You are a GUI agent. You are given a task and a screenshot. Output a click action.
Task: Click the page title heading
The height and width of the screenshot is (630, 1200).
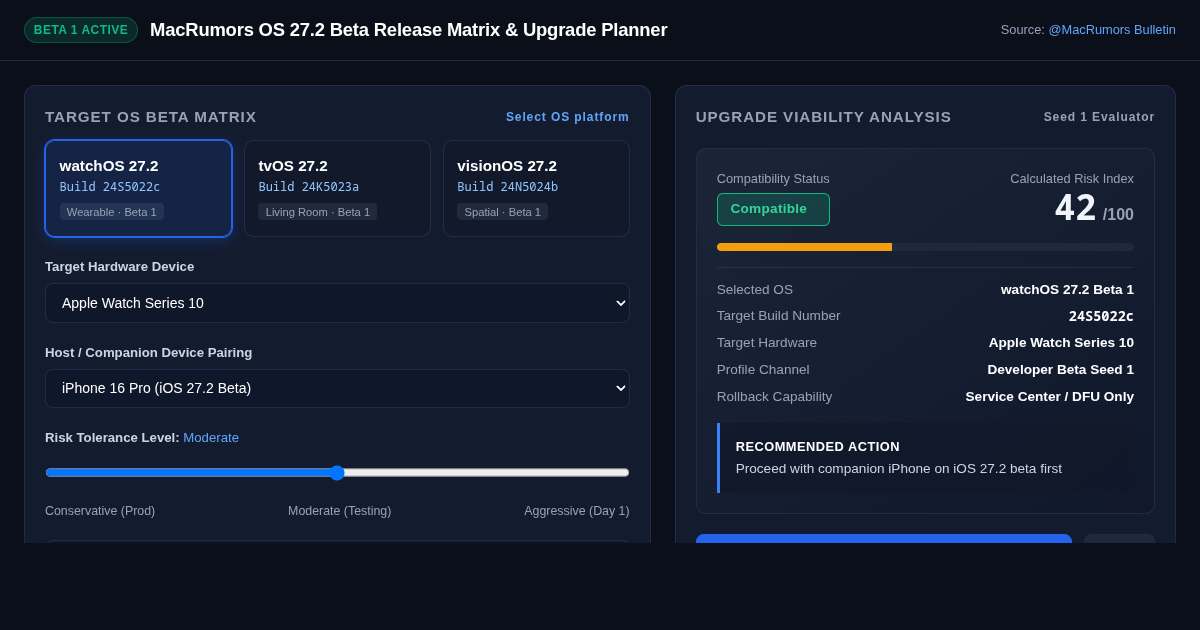[409, 30]
